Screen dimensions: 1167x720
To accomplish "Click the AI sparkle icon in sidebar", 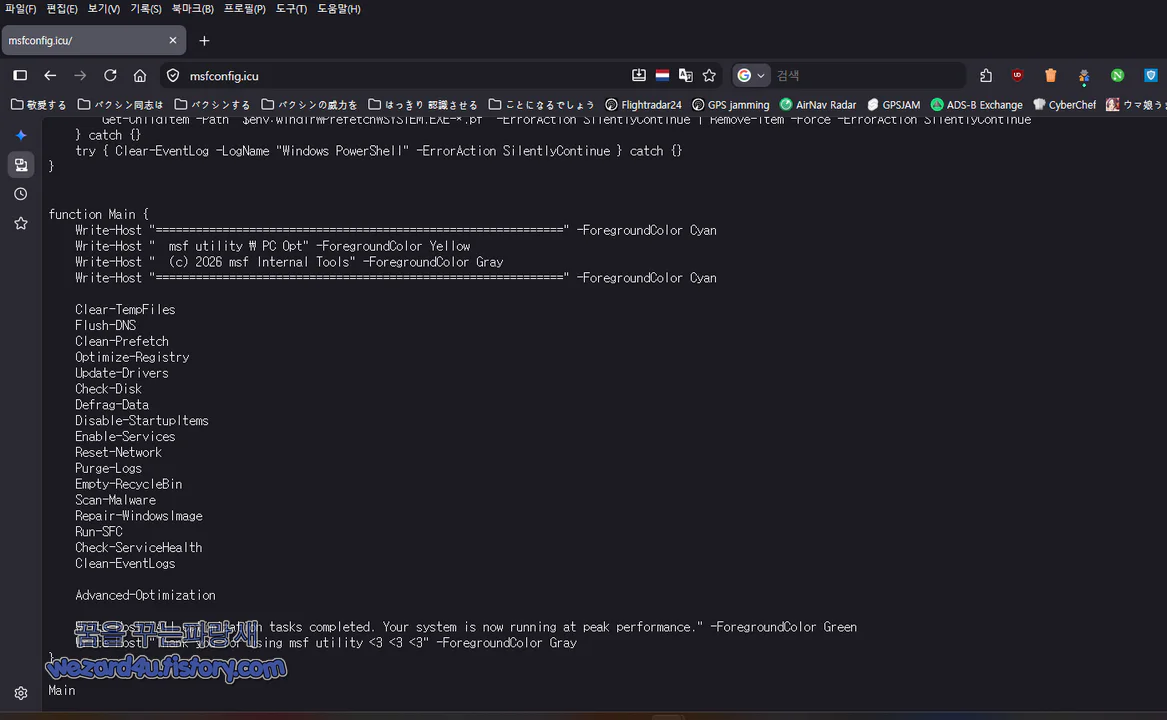I will point(21,135).
